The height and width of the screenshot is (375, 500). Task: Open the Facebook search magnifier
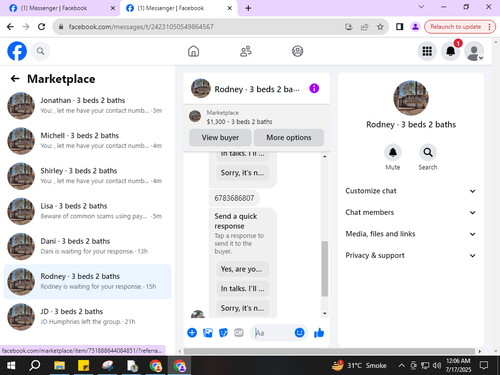pos(40,51)
